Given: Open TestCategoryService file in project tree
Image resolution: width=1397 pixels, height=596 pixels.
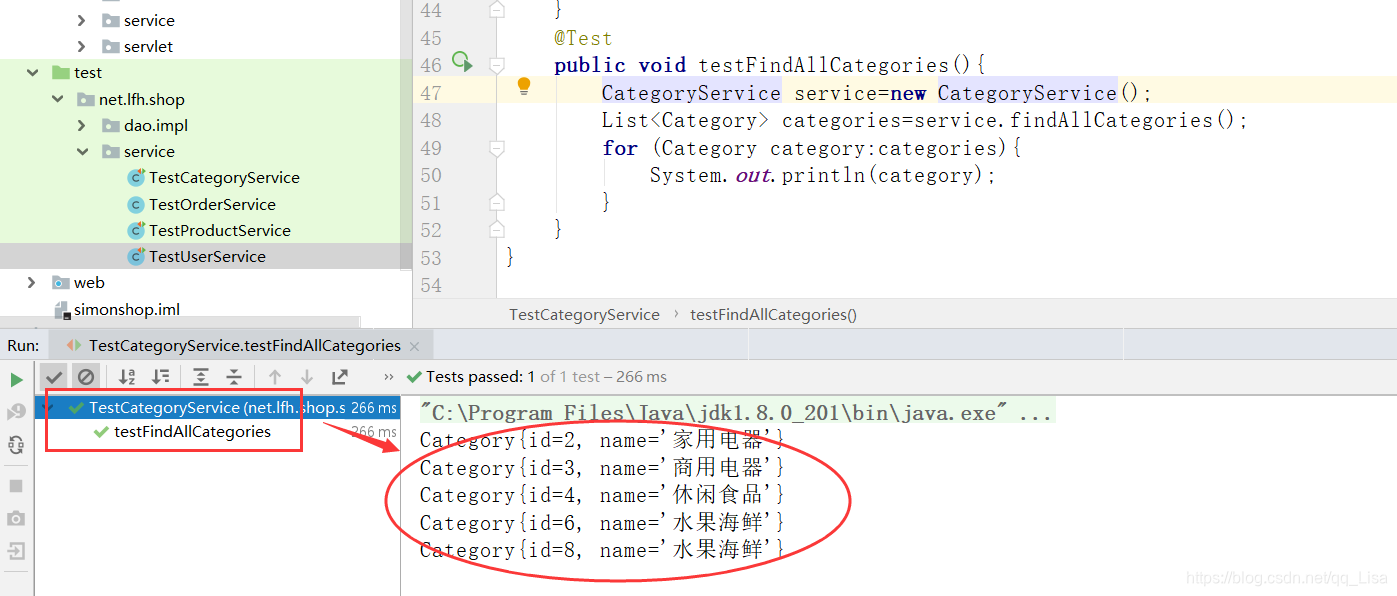Looking at the screenshot, I should pos(224,178).
